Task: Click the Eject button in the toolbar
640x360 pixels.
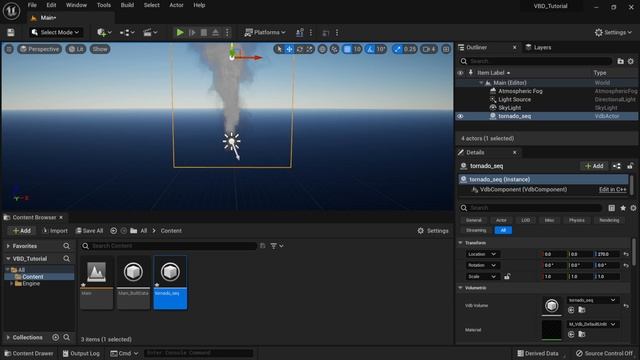Action: 216,32
